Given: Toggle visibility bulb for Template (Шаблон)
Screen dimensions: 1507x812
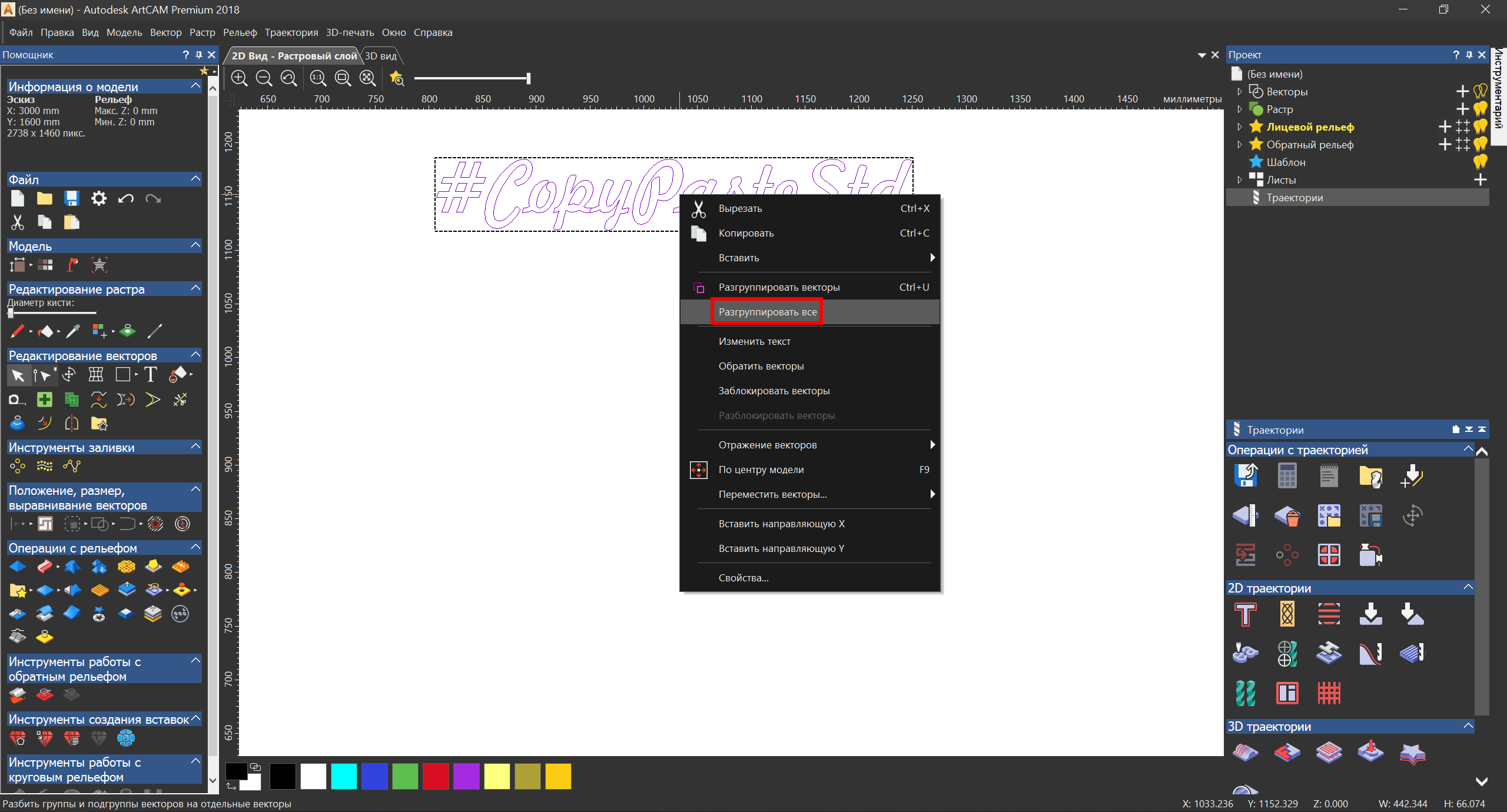Looking at the screenshot, I should 1481,162.
